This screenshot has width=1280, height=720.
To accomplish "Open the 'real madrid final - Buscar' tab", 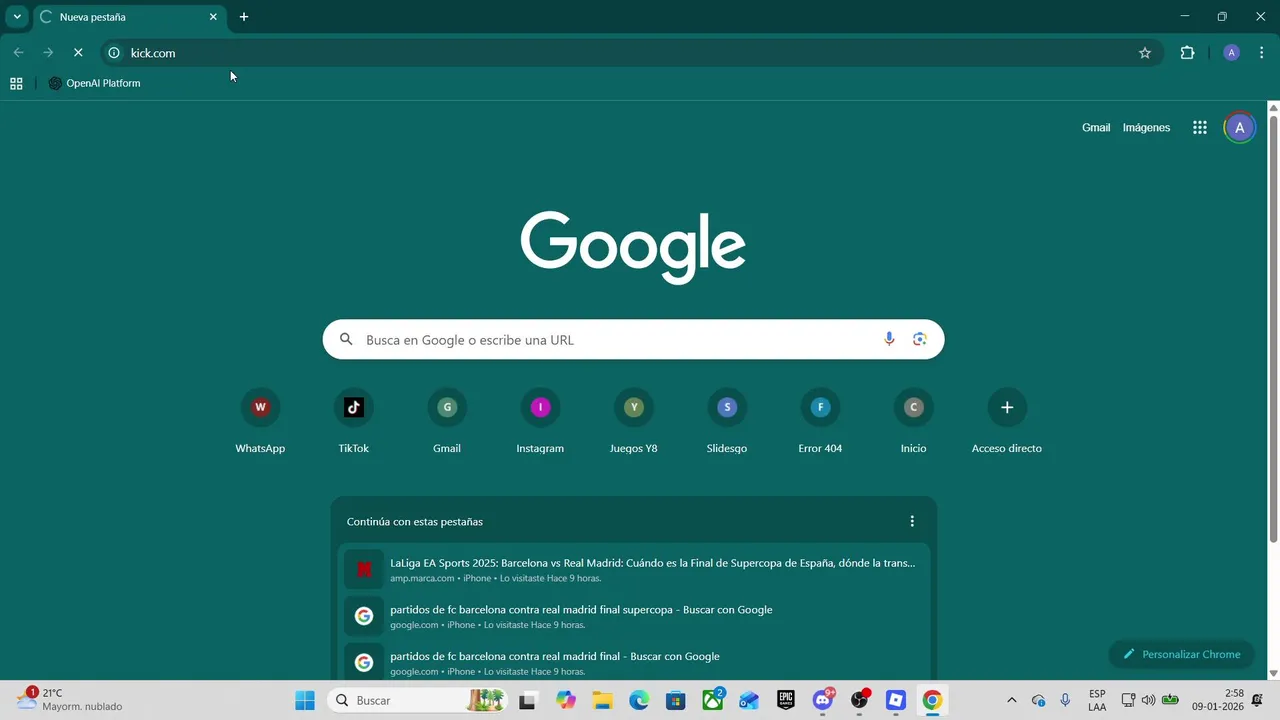I will [633, 663].
